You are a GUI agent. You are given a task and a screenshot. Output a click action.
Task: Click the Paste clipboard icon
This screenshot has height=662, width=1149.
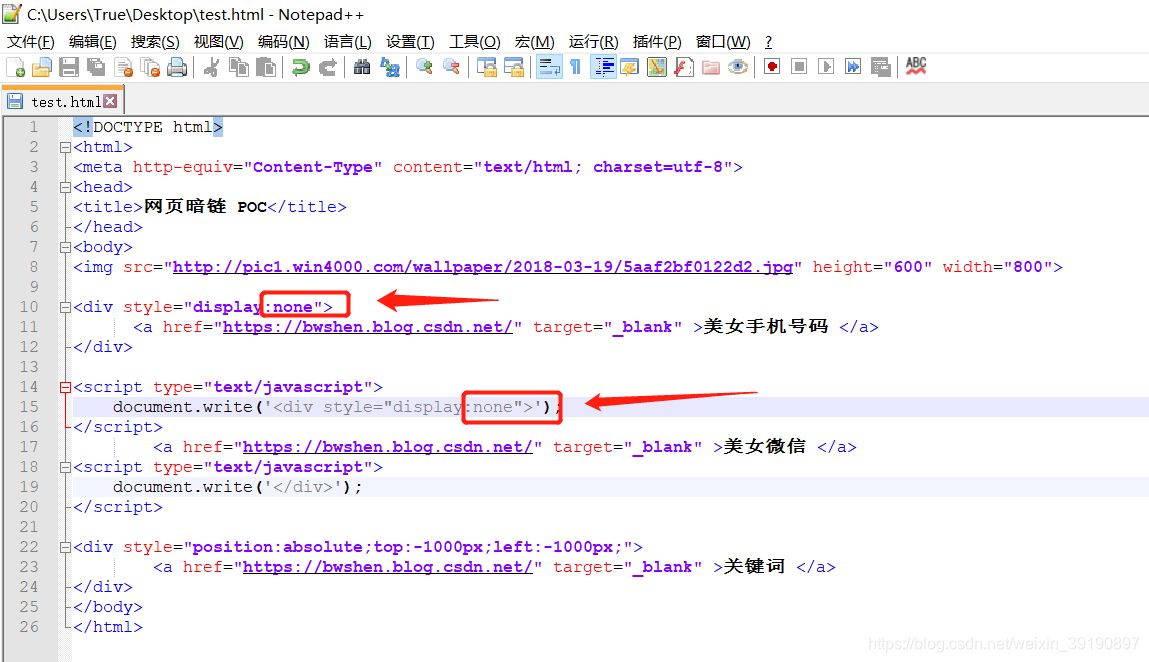point(266,67)
